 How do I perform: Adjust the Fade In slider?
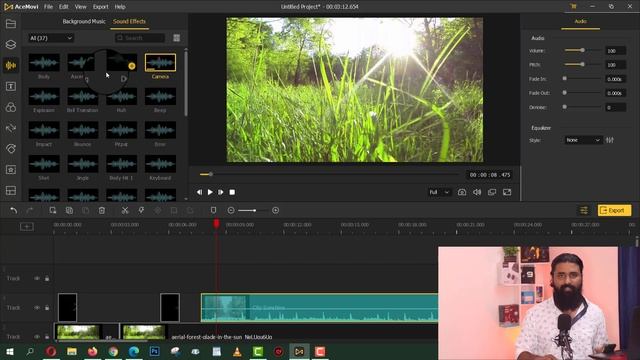582,78
